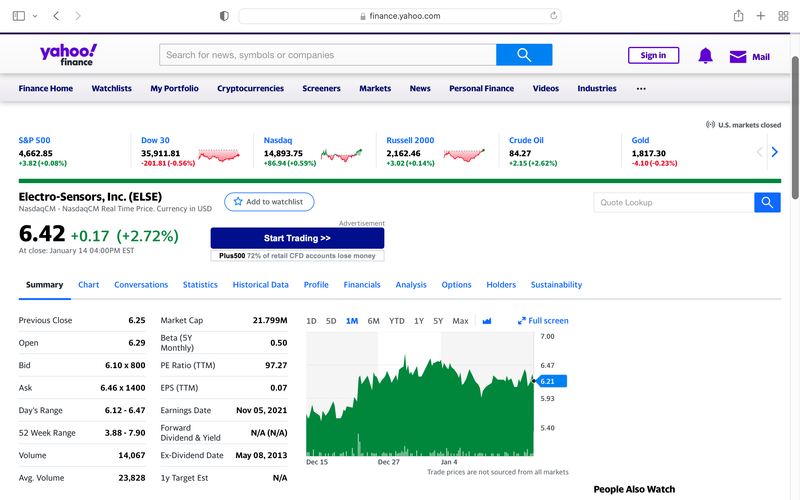Switch to the Conversations tab
Screen dimensions: 800x500
pyautogui.click(x=141, y=285)
